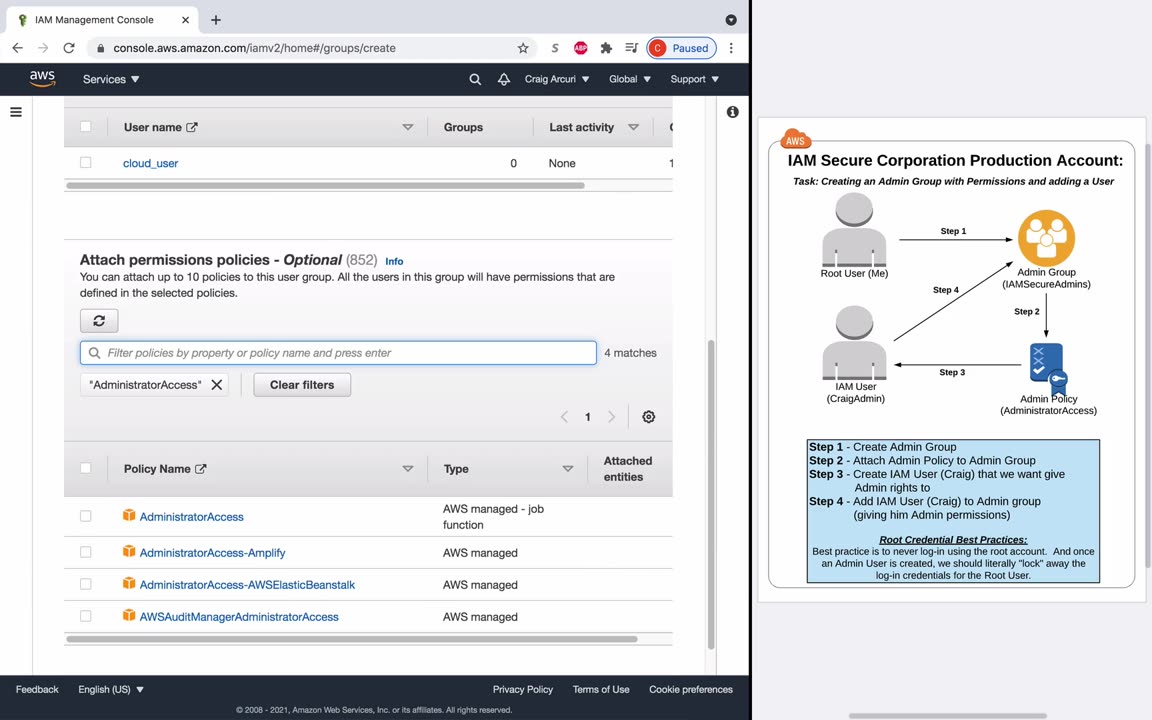1152x720 pixels.
Task: Click the filter policies search field
Action: pos(338,353)
